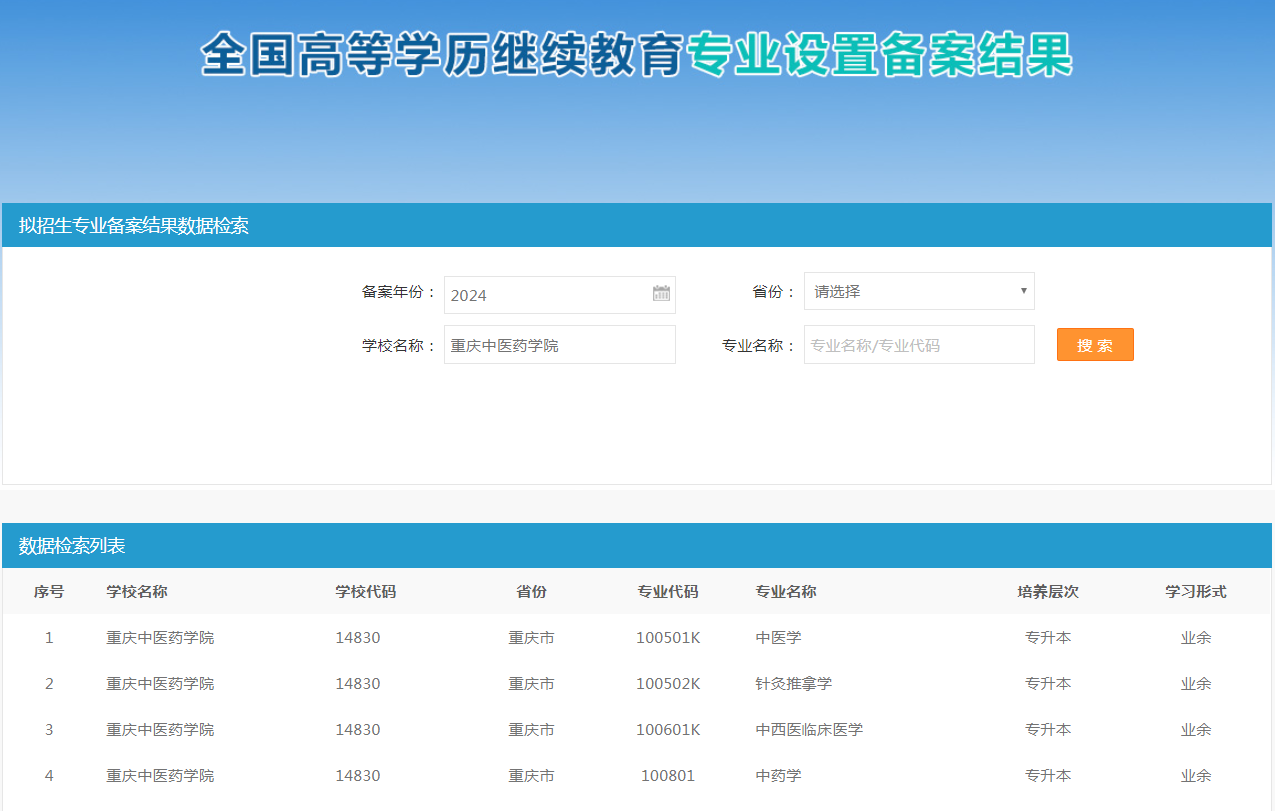
Task: Expand the 省份 province dropdown
Action: click(x=918, y=292)
